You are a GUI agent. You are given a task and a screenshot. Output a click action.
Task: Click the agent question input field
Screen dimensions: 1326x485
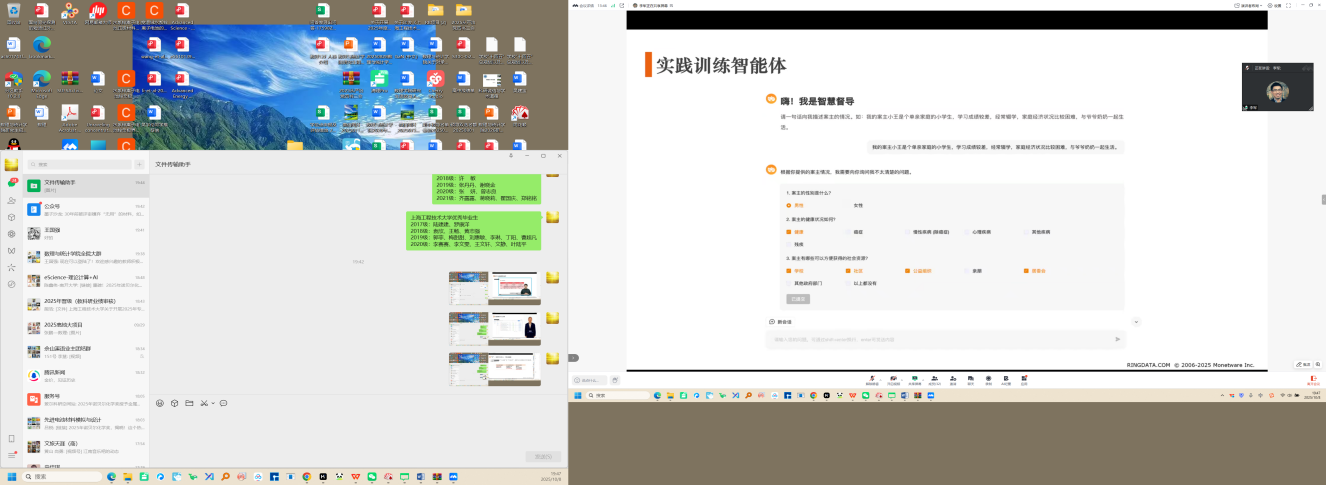(x=940, y=339)
